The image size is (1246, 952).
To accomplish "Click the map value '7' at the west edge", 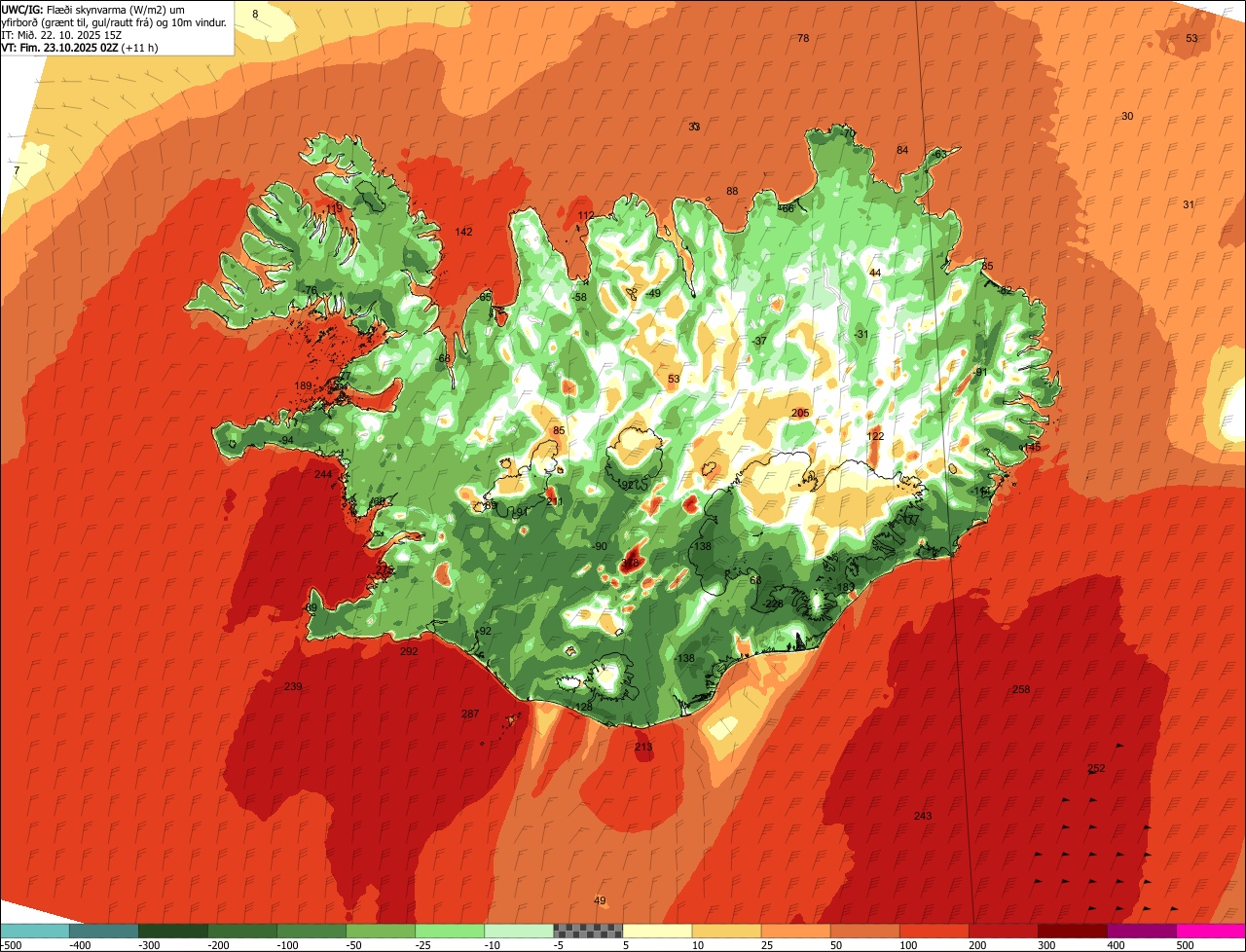I will pyautogui.click(x=17, y=170).
